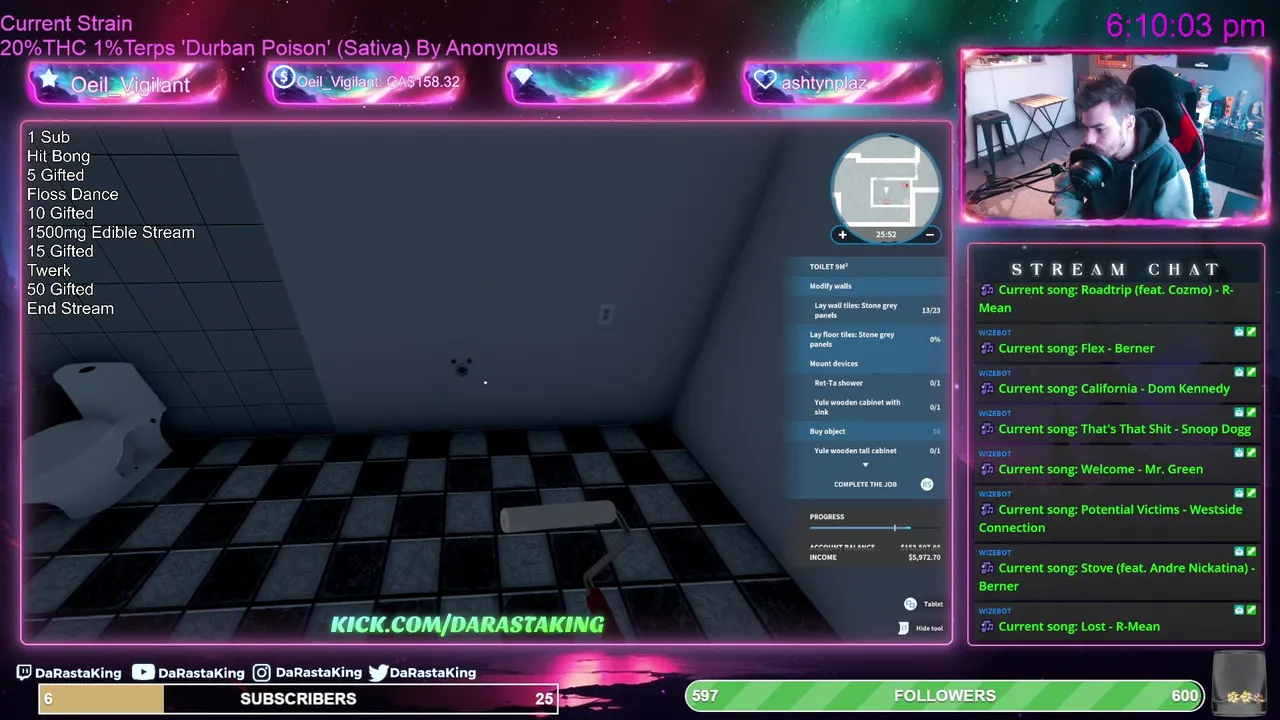Click the TOILET 9M² room header

coord(829,267)
